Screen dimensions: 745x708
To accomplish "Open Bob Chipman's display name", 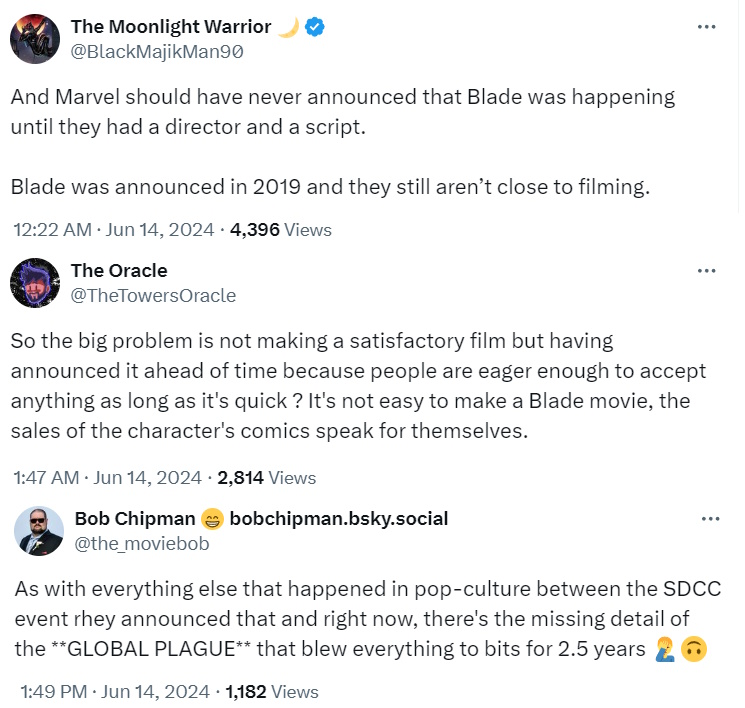I will [x=136, y=518].
